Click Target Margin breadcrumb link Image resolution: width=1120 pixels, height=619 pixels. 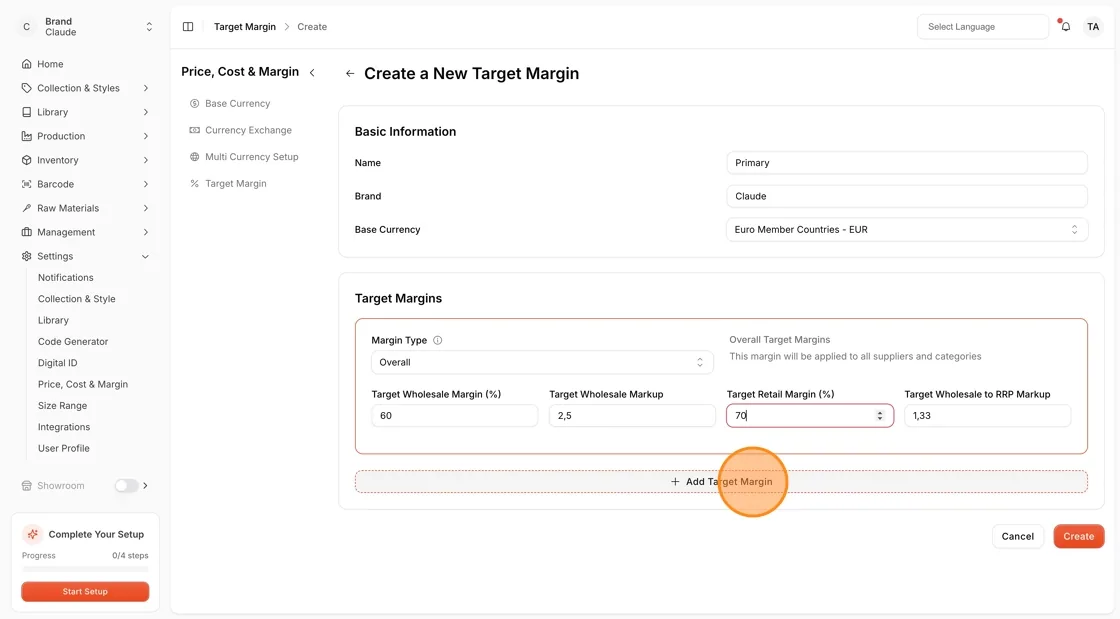pos(244,26)
